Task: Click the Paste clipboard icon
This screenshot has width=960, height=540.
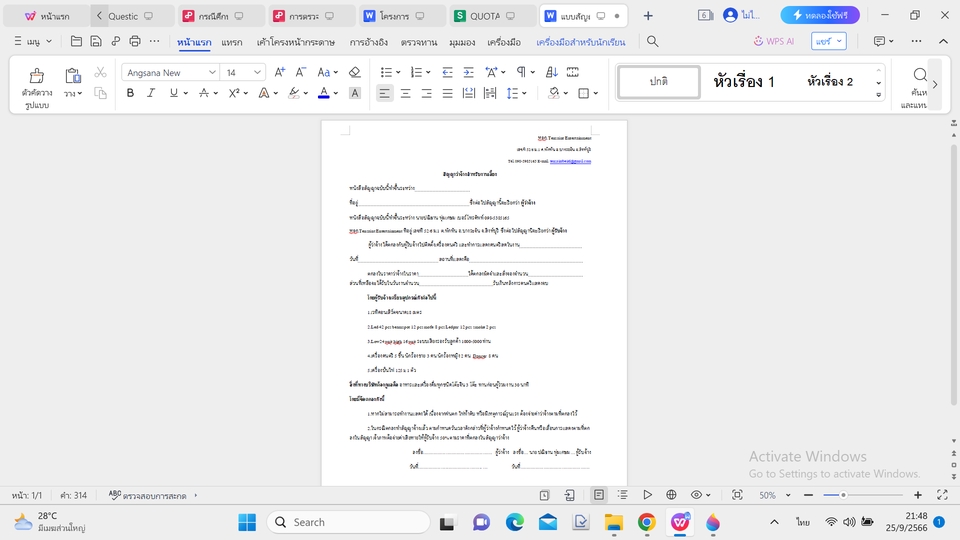Action: (73, 75)
